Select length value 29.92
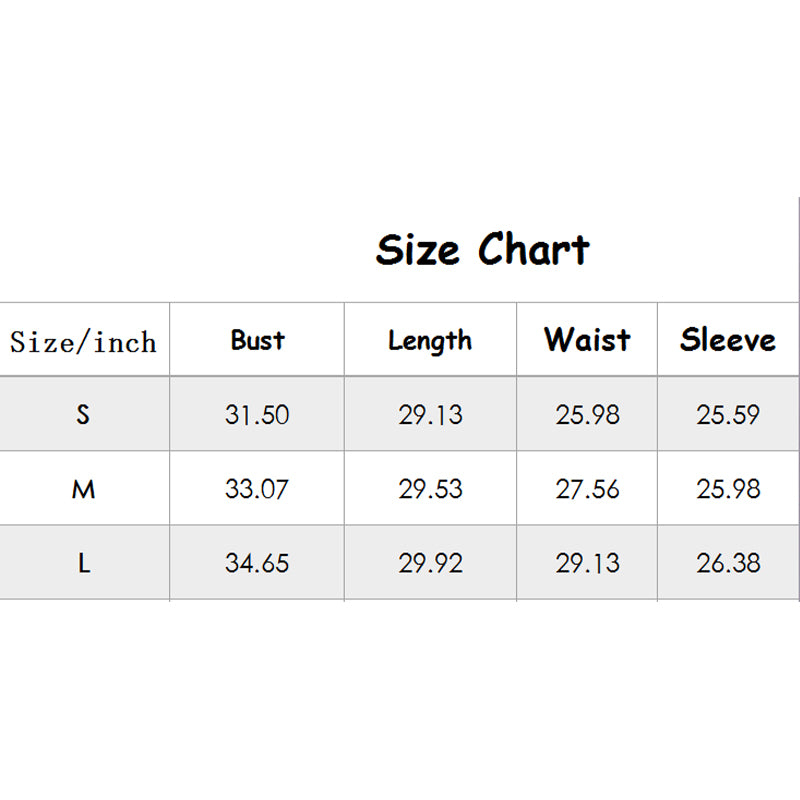The image size is (800, 800). click(x=430, y=563)
